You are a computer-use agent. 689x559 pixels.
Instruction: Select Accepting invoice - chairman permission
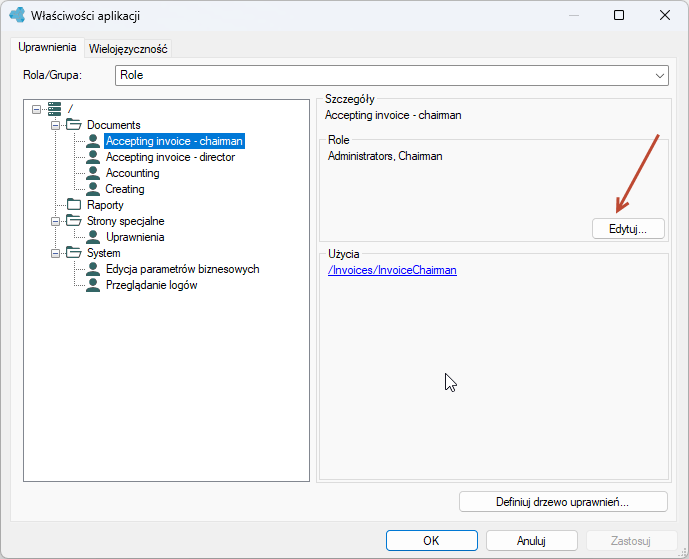pyautogui.click(x=174, y=141)
